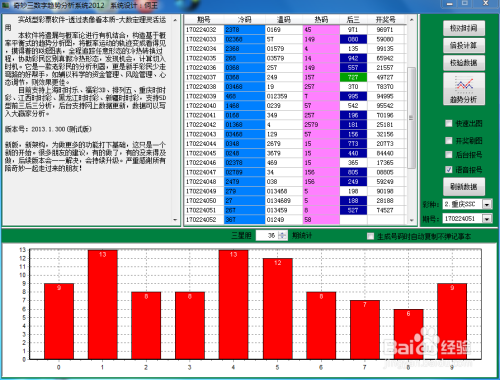
Task: Select period cell 170224037
Action: point(204,77)
